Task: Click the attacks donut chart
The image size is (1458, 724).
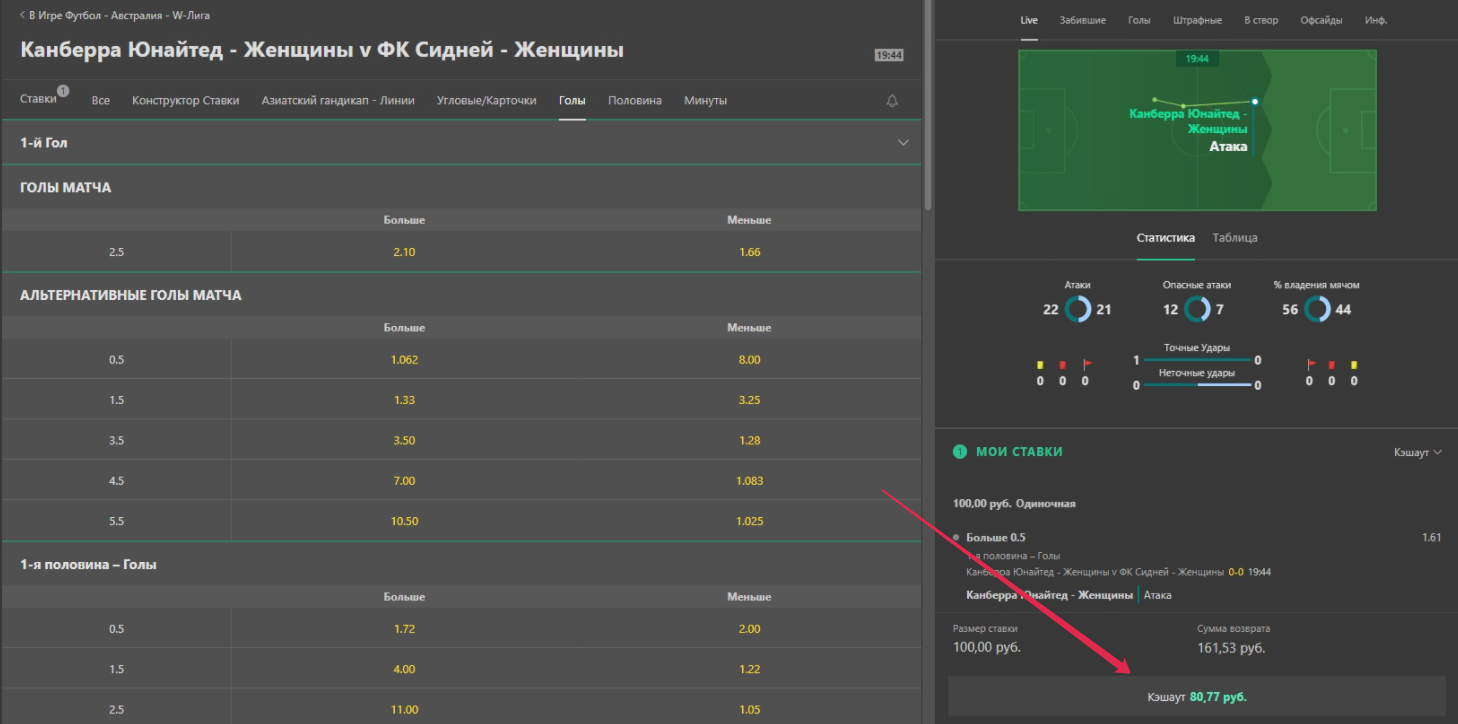Action: [x=1077, y=309]
